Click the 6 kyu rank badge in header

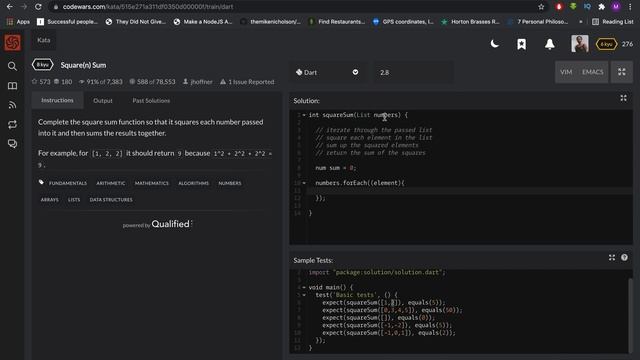click(x=606, y=44)
